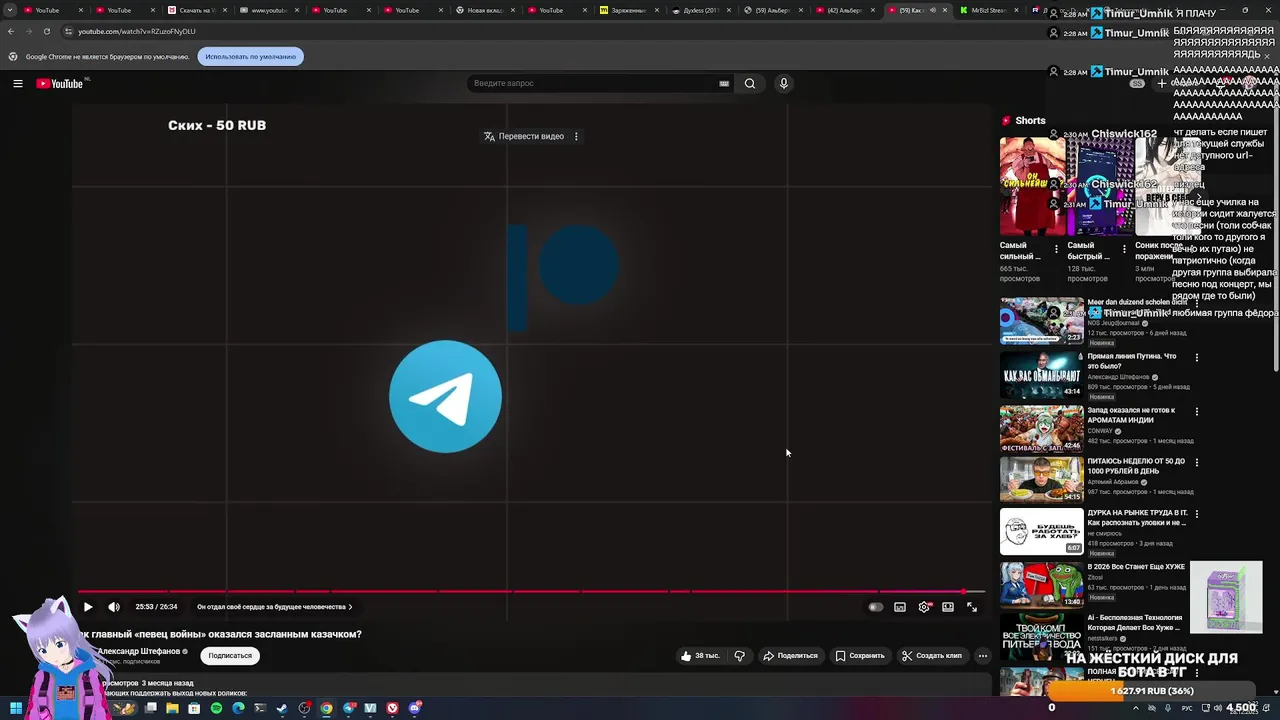Toggle the autoplay switch in player
Screen dimensions: 1280x720
(x=876, y=607)
